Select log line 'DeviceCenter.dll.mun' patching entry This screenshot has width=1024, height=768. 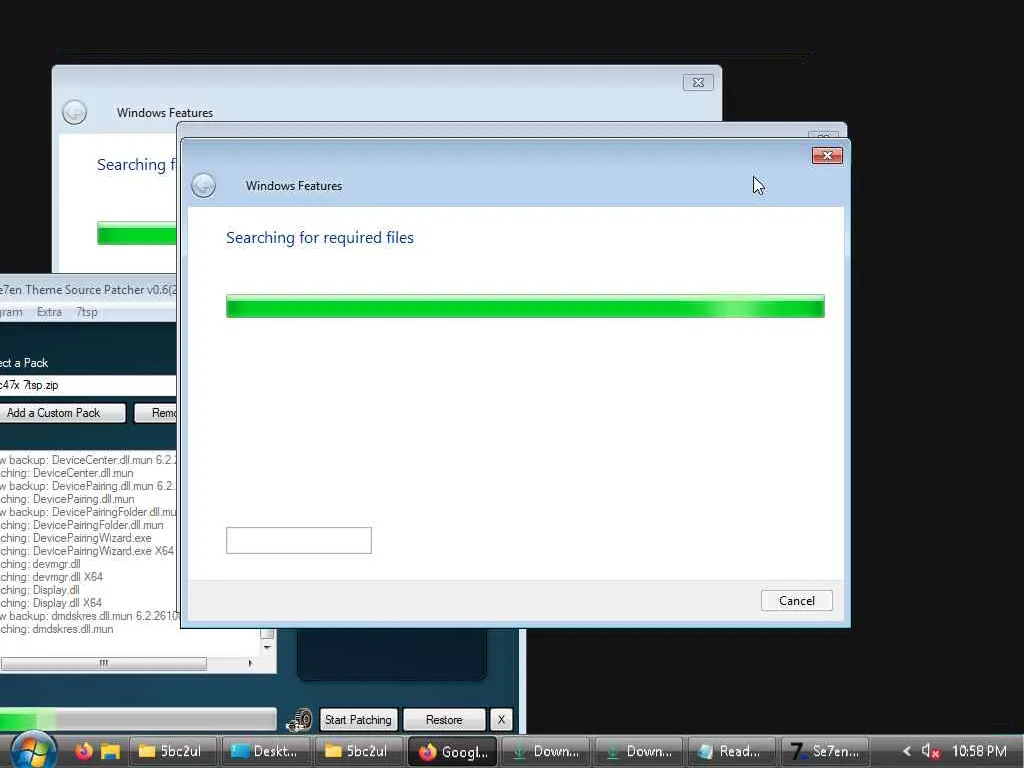click(67, 473)
